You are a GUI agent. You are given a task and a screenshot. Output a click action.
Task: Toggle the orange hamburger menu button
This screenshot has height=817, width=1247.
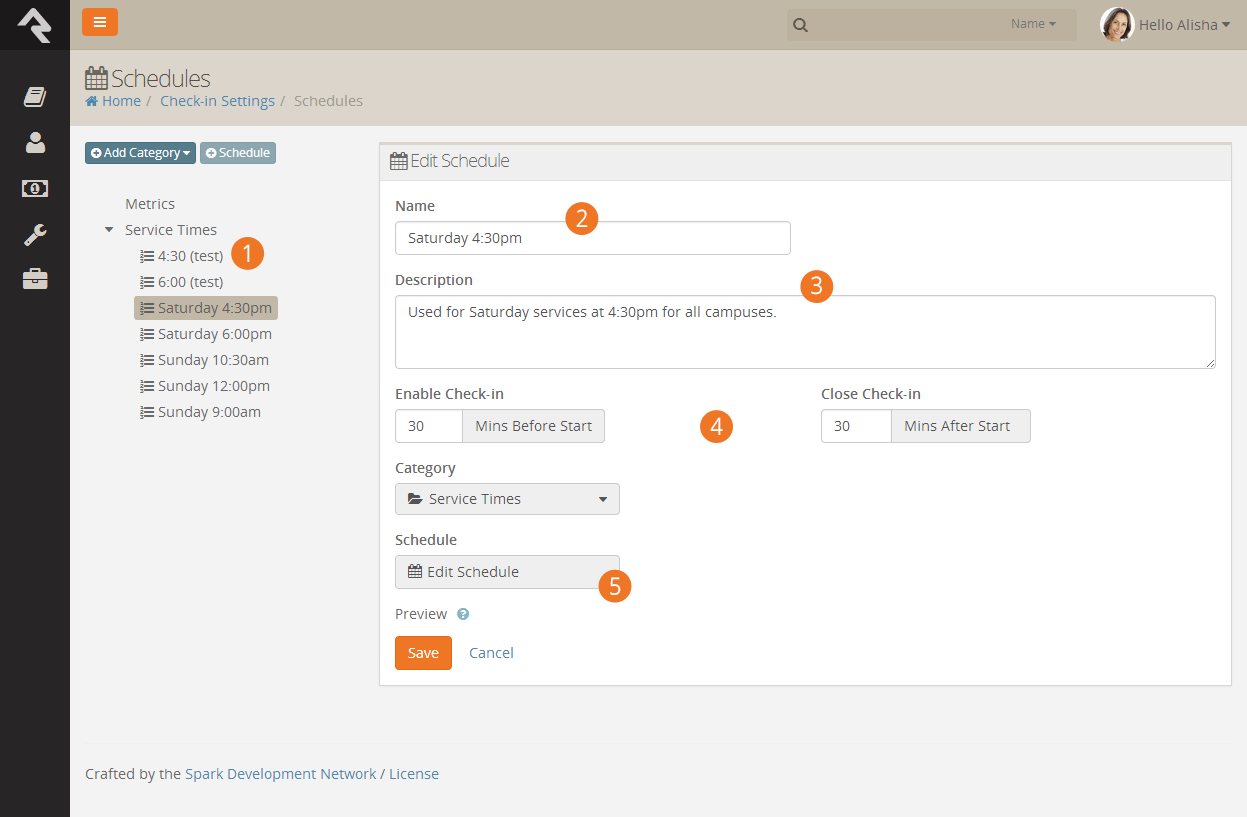[100, 22]
